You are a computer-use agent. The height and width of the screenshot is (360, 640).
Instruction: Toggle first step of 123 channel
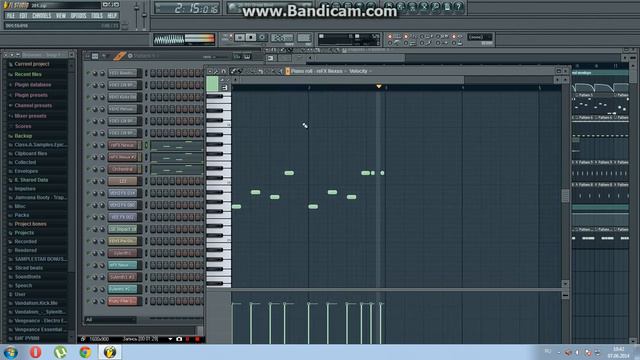[x=153, y=181]
